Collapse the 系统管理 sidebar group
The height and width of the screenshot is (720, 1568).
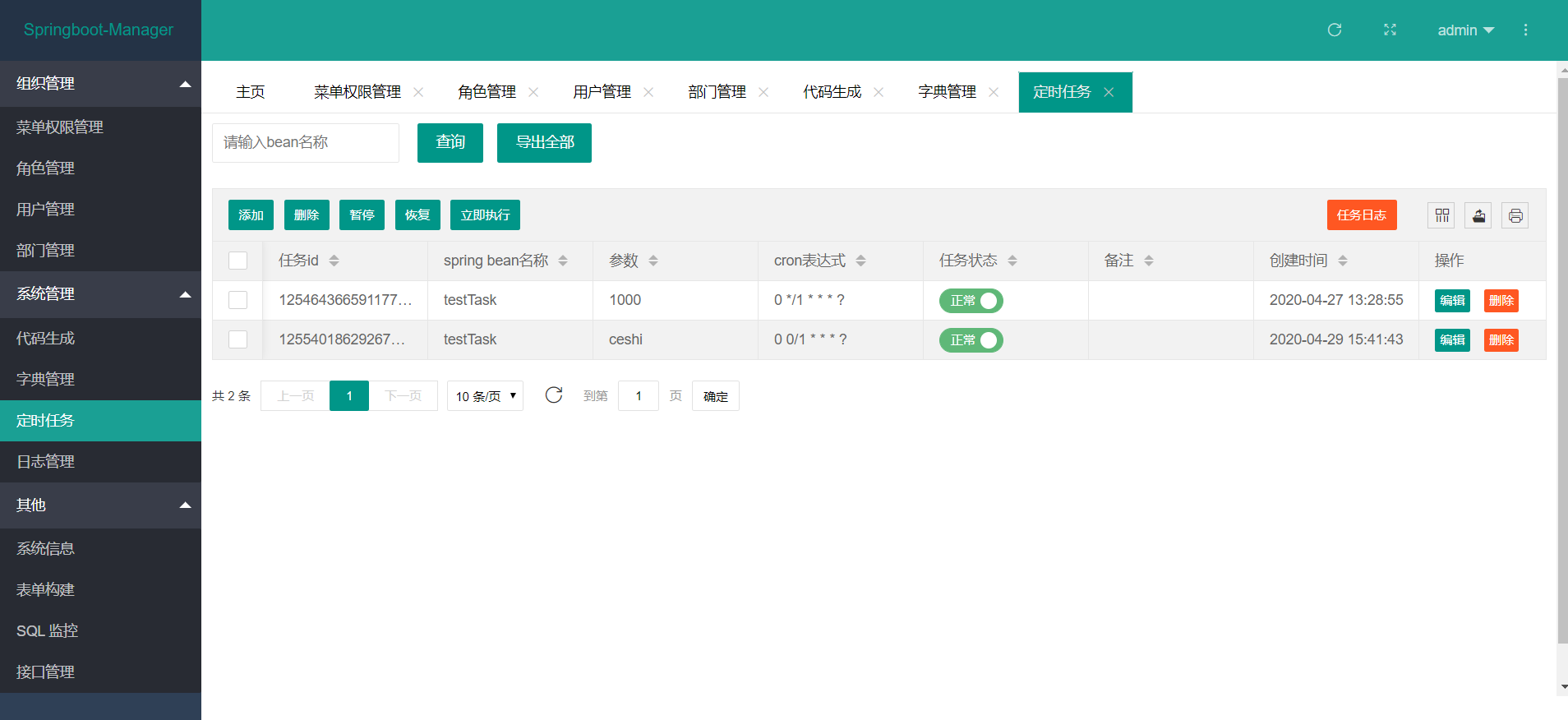click(100, 294)
